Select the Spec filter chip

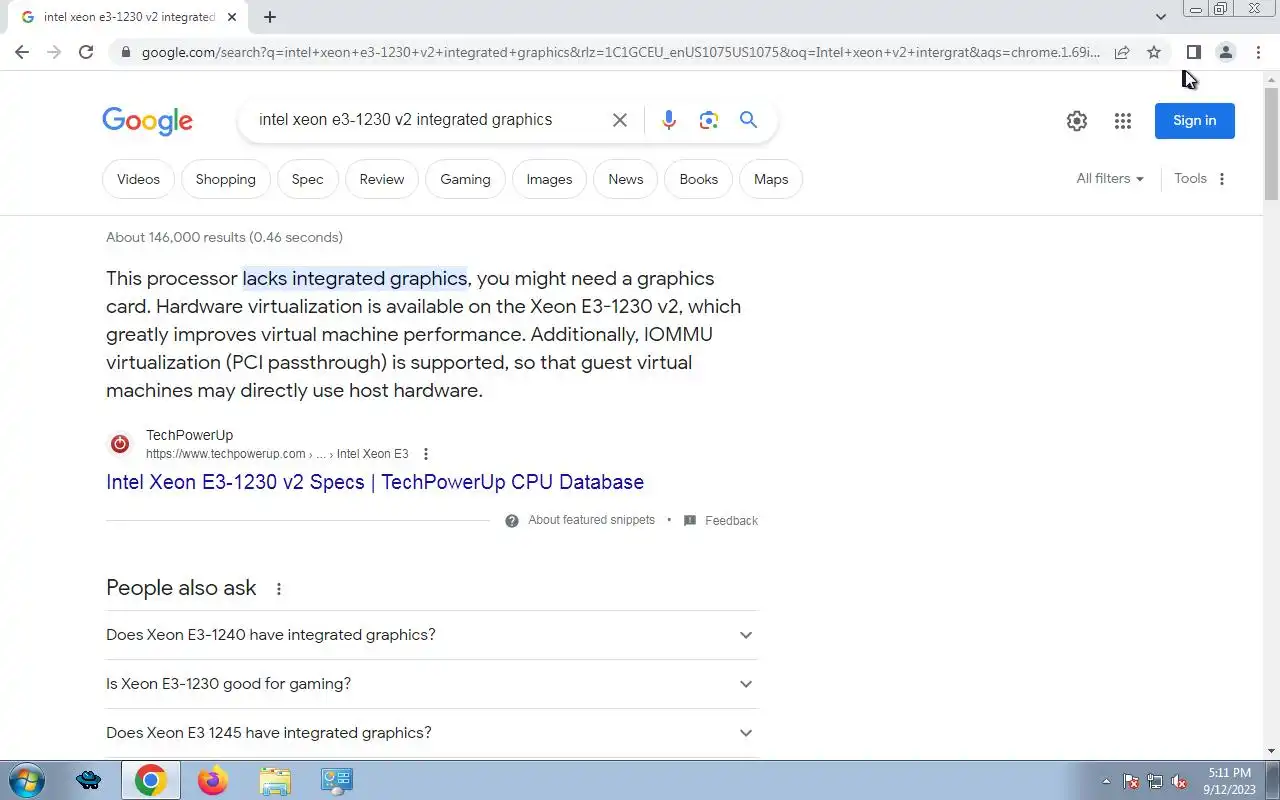[307, 180]
